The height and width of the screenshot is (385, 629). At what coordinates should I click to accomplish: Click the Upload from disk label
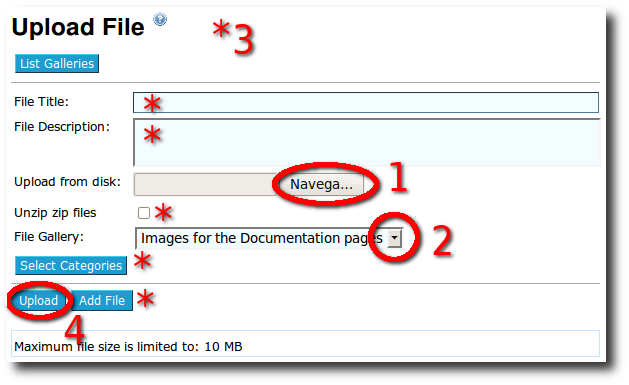[x=67, y=182]
